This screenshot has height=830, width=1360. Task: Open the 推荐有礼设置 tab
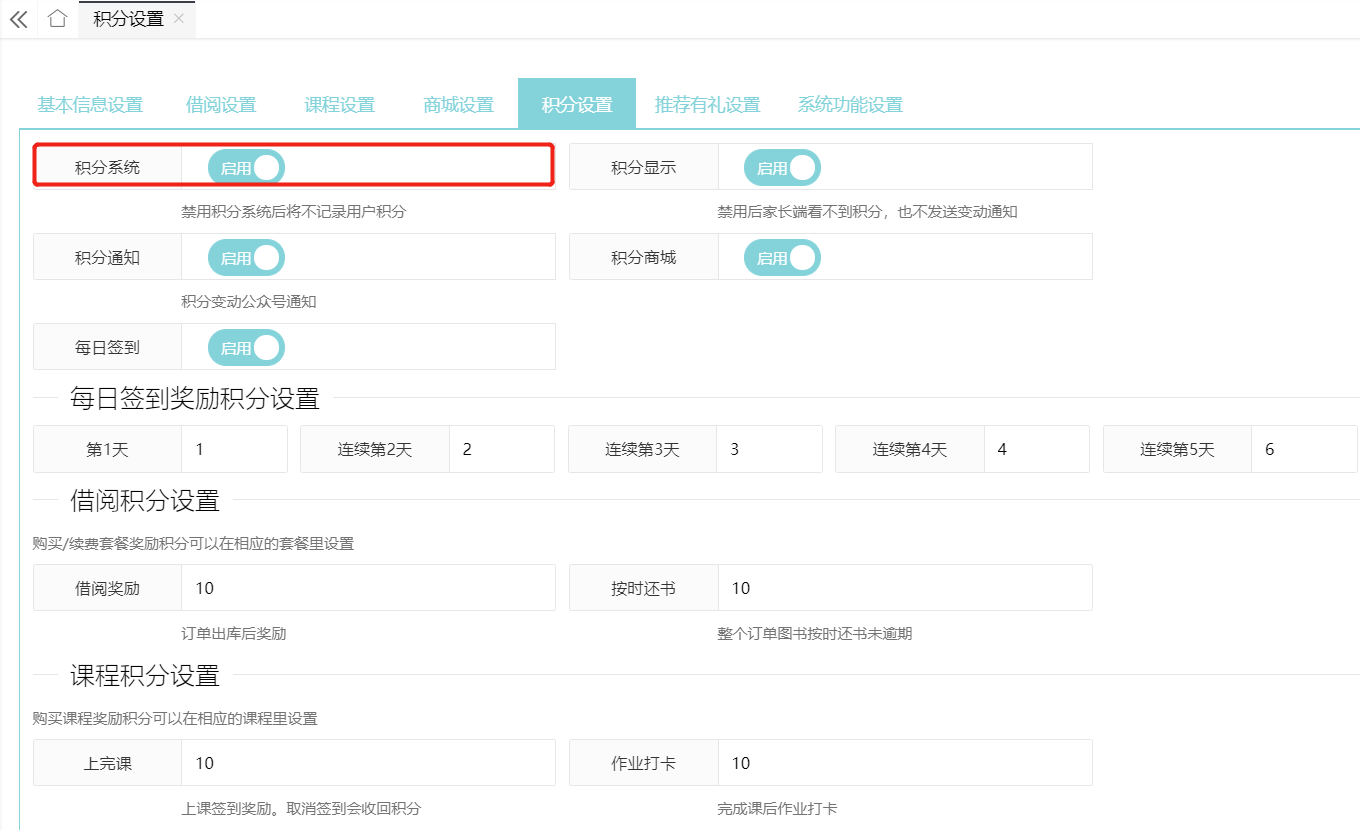(707, 104)
